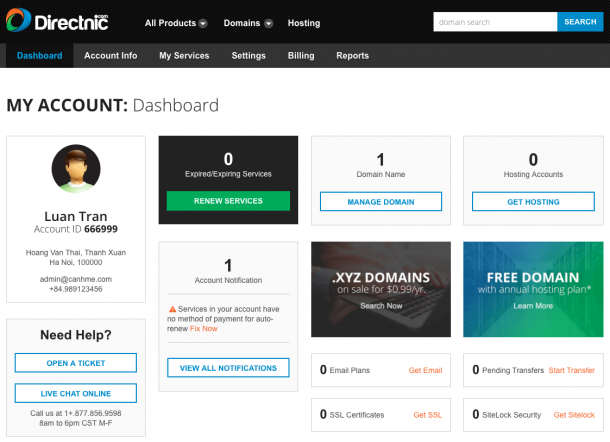Click the user profile avatar

(x=76, y=169)
